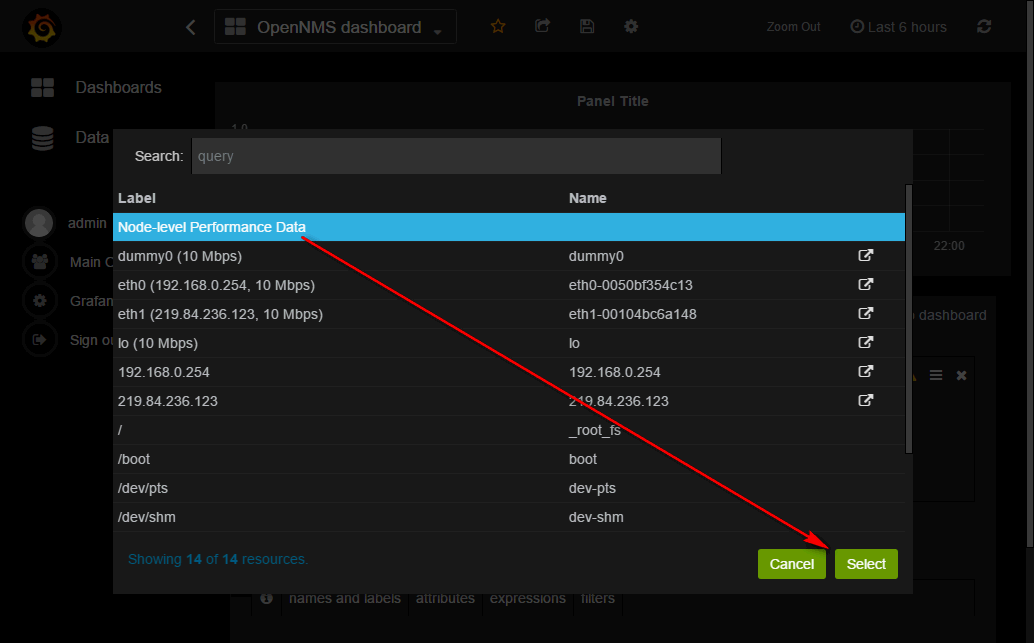This screenshot has height=643, width=1034.
Task: Click the Dashboards sidebar label
Action: click(x=119, y=88)
